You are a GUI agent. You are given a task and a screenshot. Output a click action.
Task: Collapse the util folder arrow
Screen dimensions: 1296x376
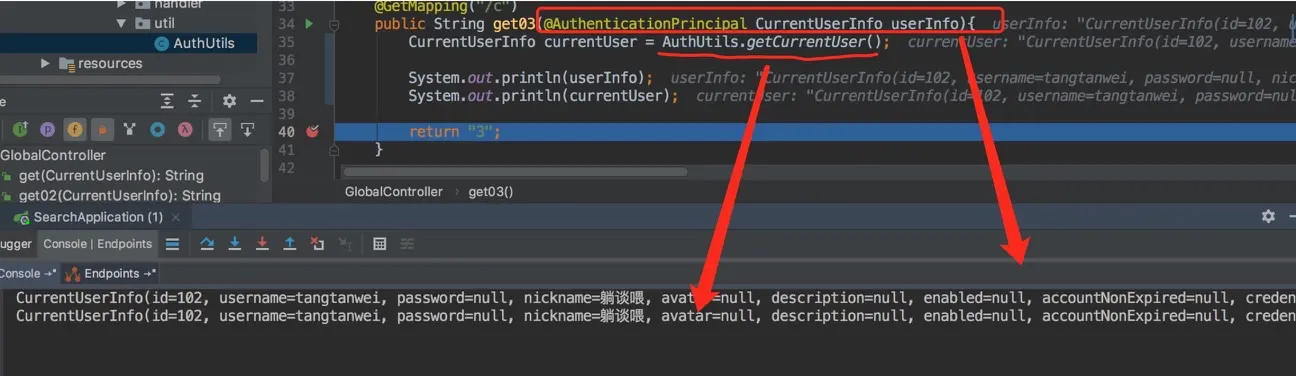click(x=121, y=22)
